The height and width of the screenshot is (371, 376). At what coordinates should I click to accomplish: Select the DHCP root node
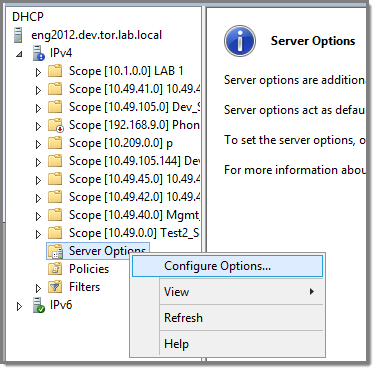pyautogui.click(x=28, y=17)
